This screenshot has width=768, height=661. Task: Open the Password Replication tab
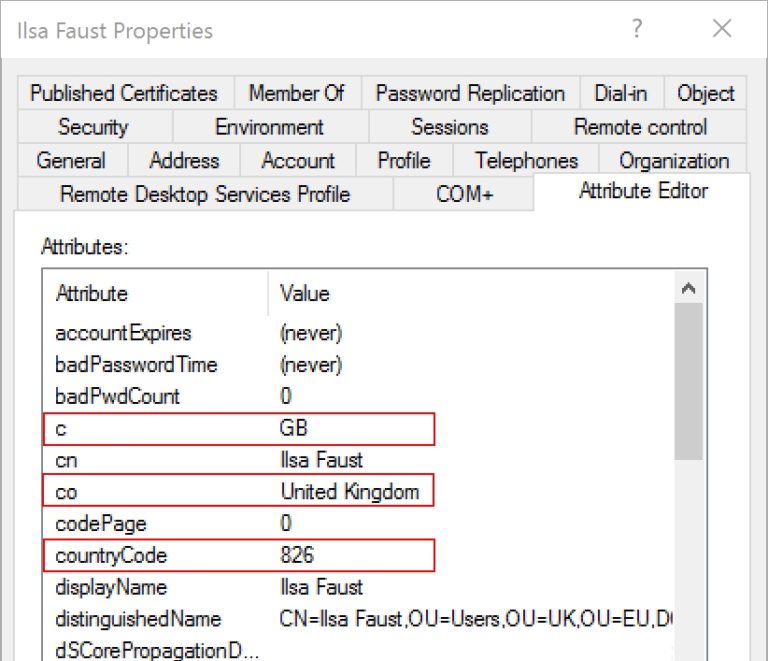pos(470,94)
